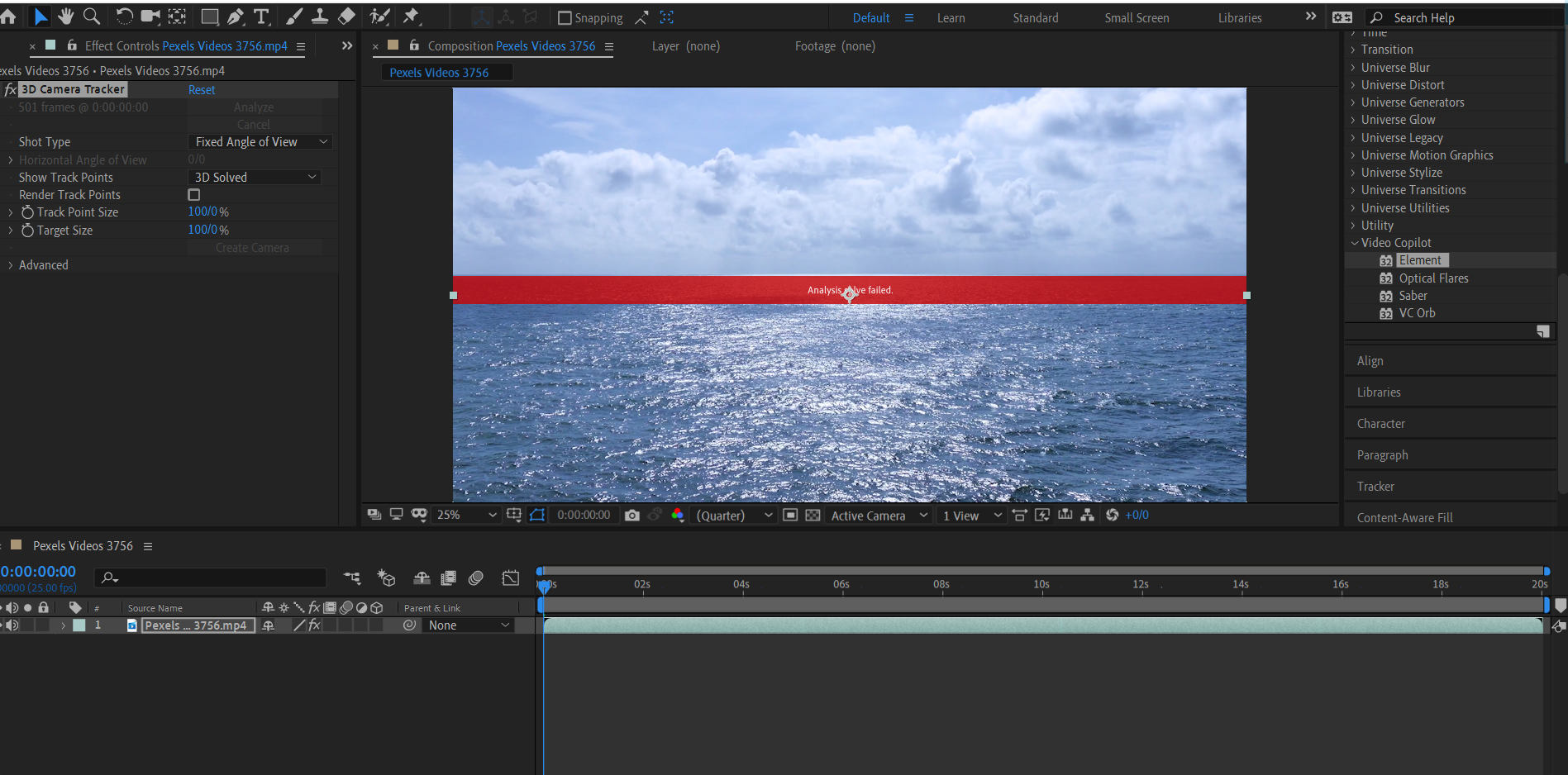1568x775 pixels.
Task: Toggle Track Point Size stopwatch
Action: (27, 212)
